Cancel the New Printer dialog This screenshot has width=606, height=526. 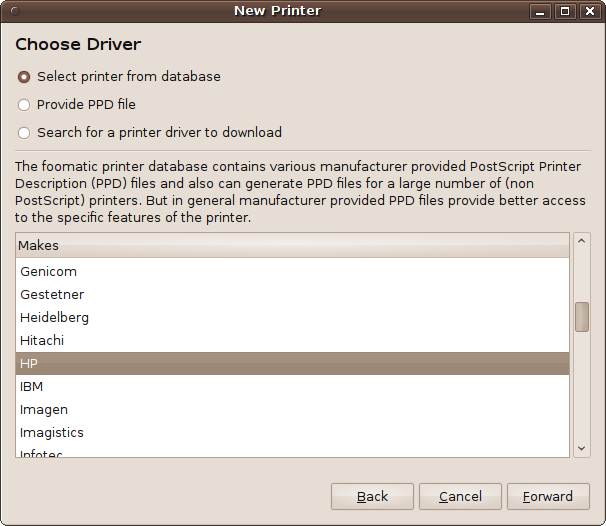pyautogui.click(x=460, y=497)
